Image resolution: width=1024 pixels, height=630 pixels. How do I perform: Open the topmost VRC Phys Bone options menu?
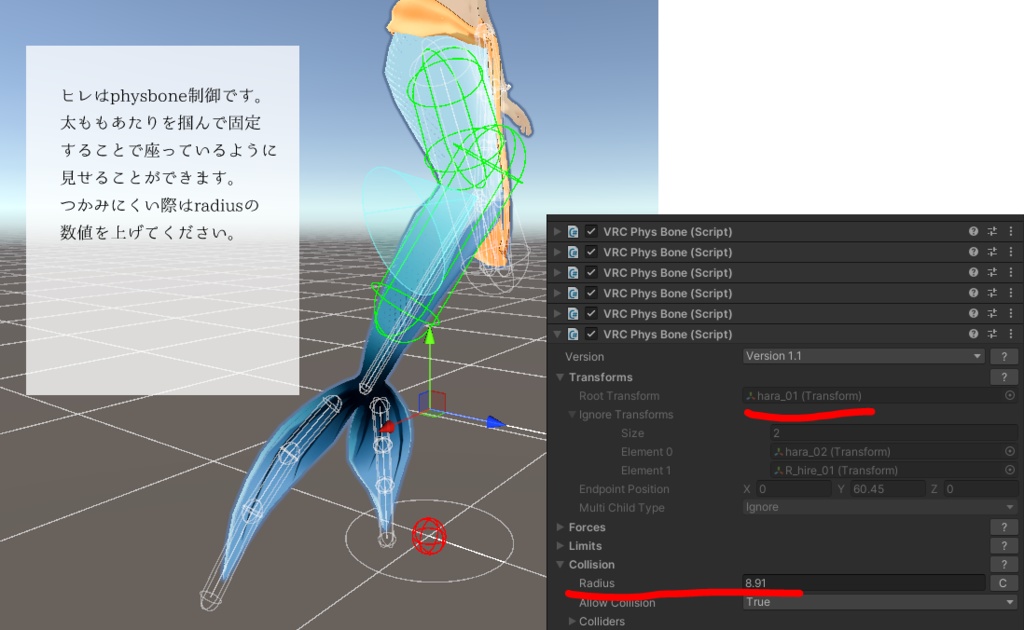[x=1011, y=232]
